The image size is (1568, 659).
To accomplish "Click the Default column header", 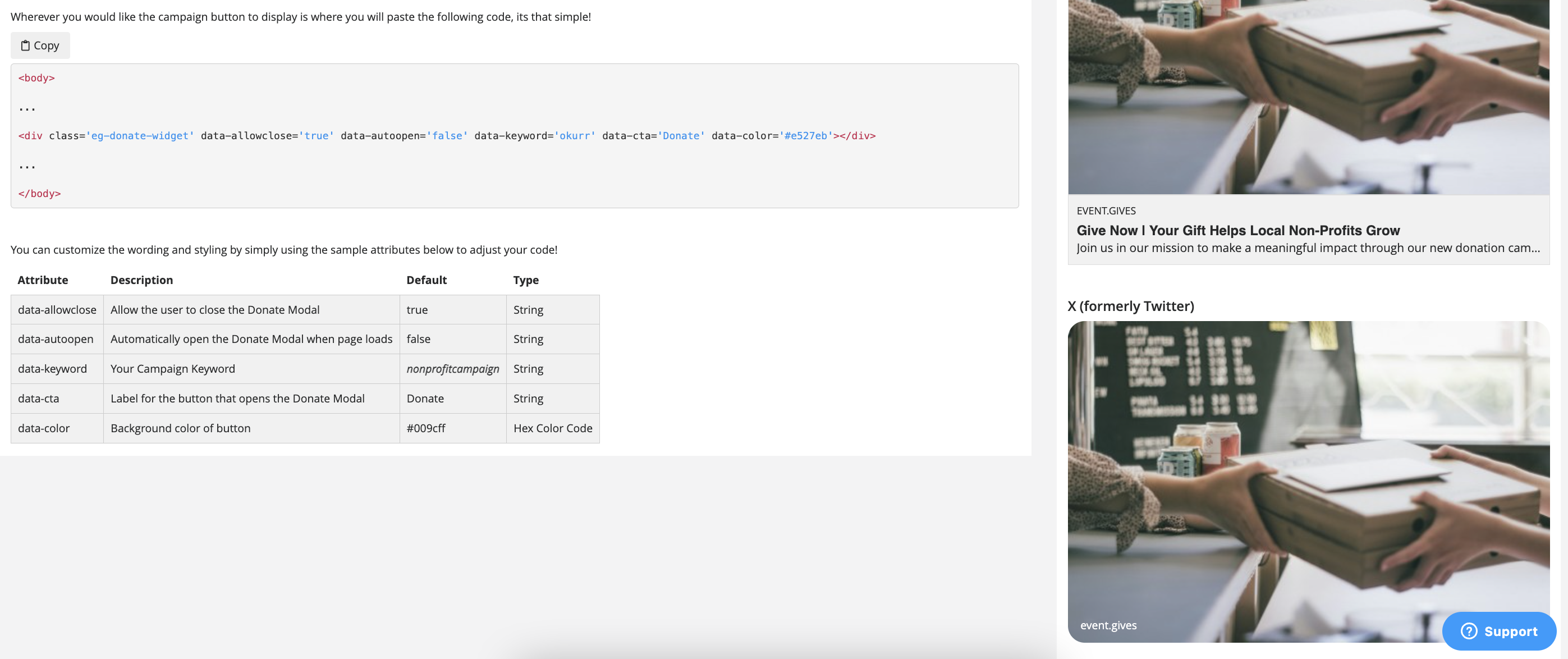I will click(427, 280).
